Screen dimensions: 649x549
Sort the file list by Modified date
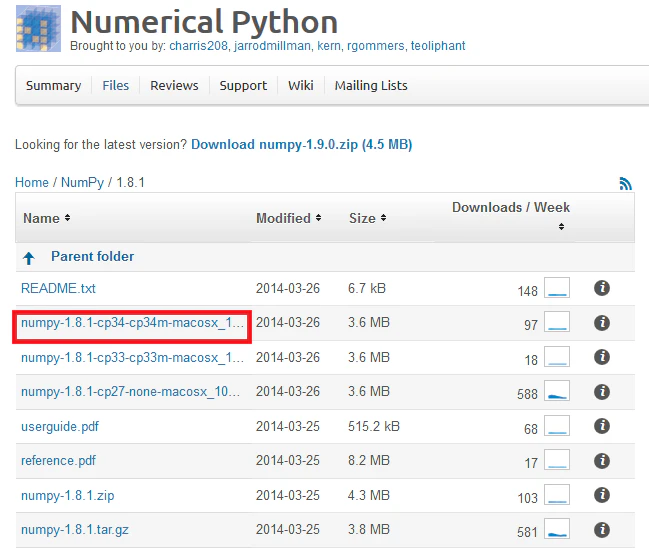pyautogui.click(x=288, y=218)
